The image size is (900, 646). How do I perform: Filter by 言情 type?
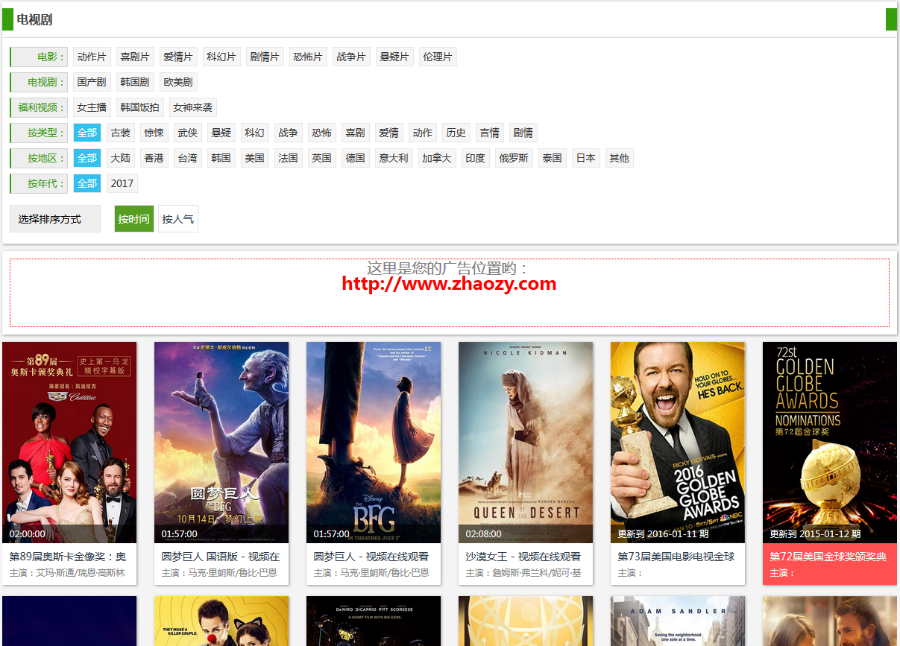[490, 133]
